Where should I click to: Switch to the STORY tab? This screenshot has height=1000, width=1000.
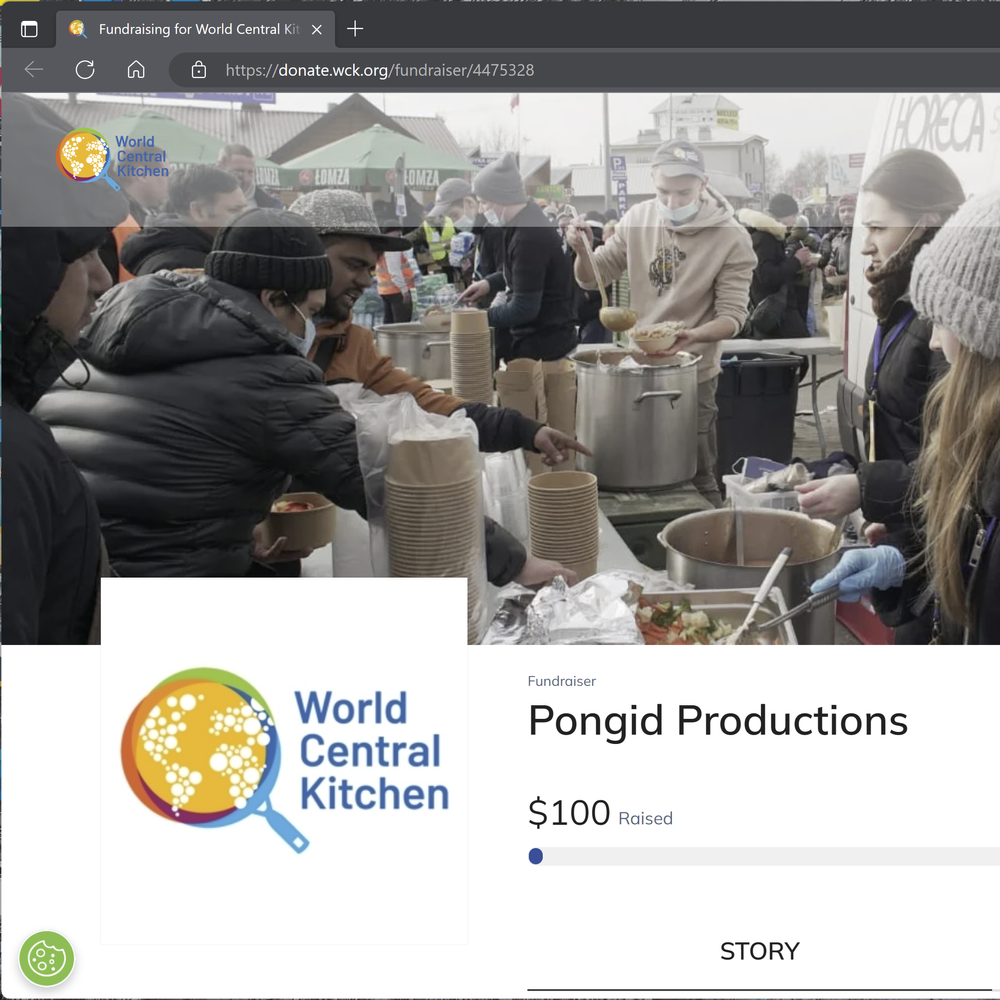pyautogui.click(x=760, y=951)
